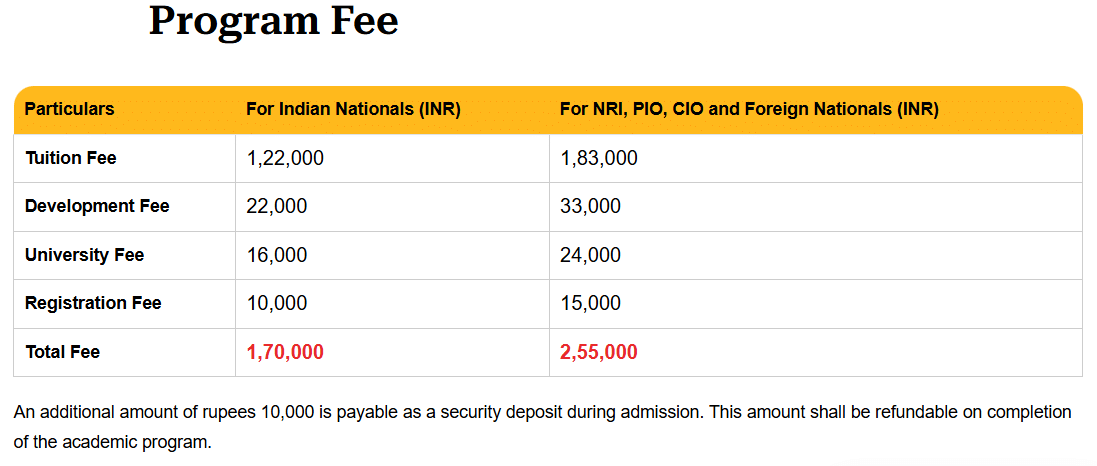The width and height of the screenshot is (1097, 466).
Task: Select the University Fee row label
Action: point(84,255)
